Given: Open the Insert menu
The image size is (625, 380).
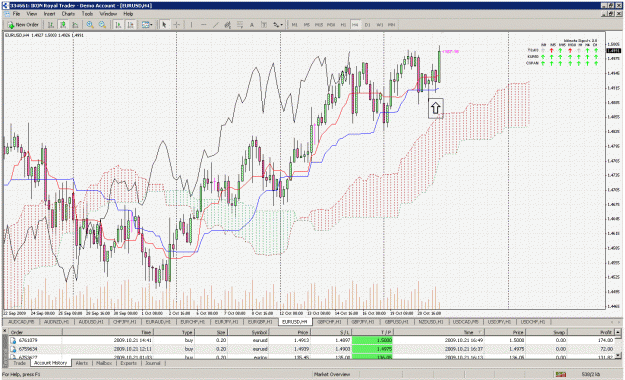Looking at the screenshot, I should [x=49, y=14].
